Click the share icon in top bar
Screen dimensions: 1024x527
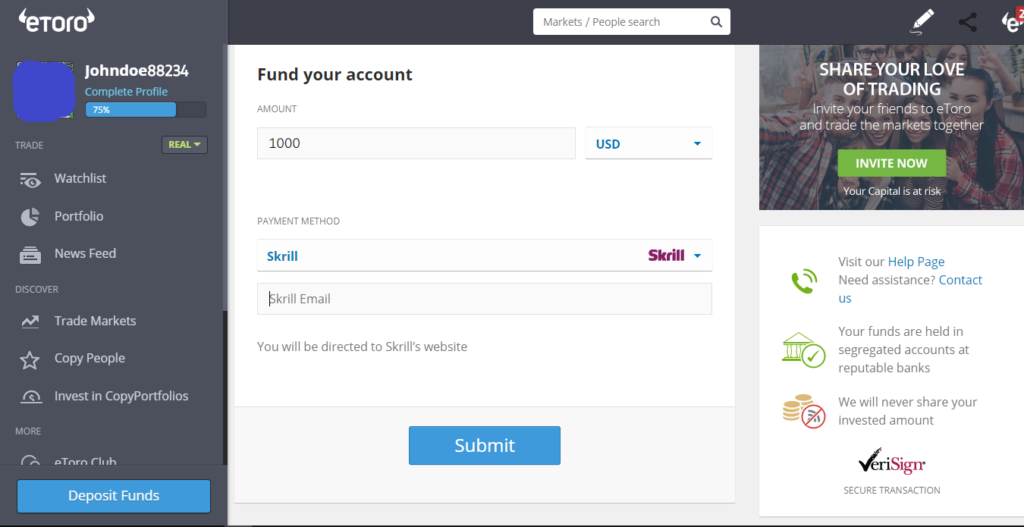tap(967, 22)
